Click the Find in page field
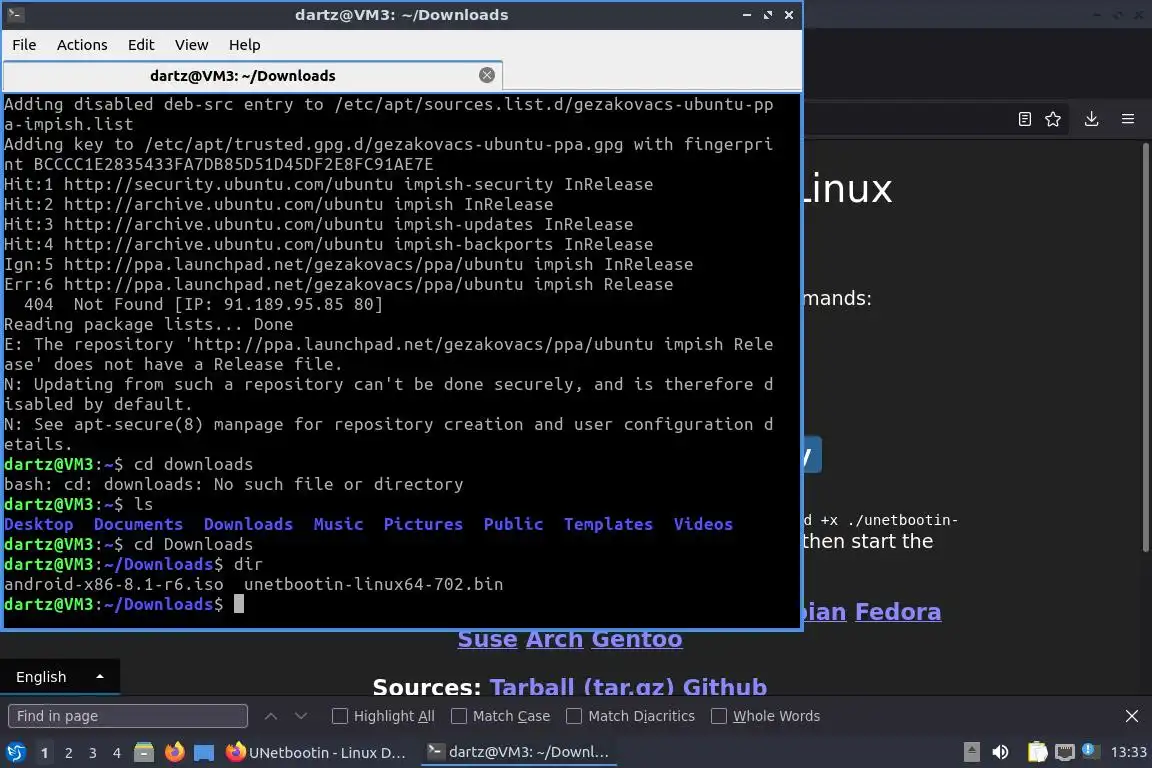Viewport: 1152px width, 768px height. pyautogui.click(x=128, y=716)
